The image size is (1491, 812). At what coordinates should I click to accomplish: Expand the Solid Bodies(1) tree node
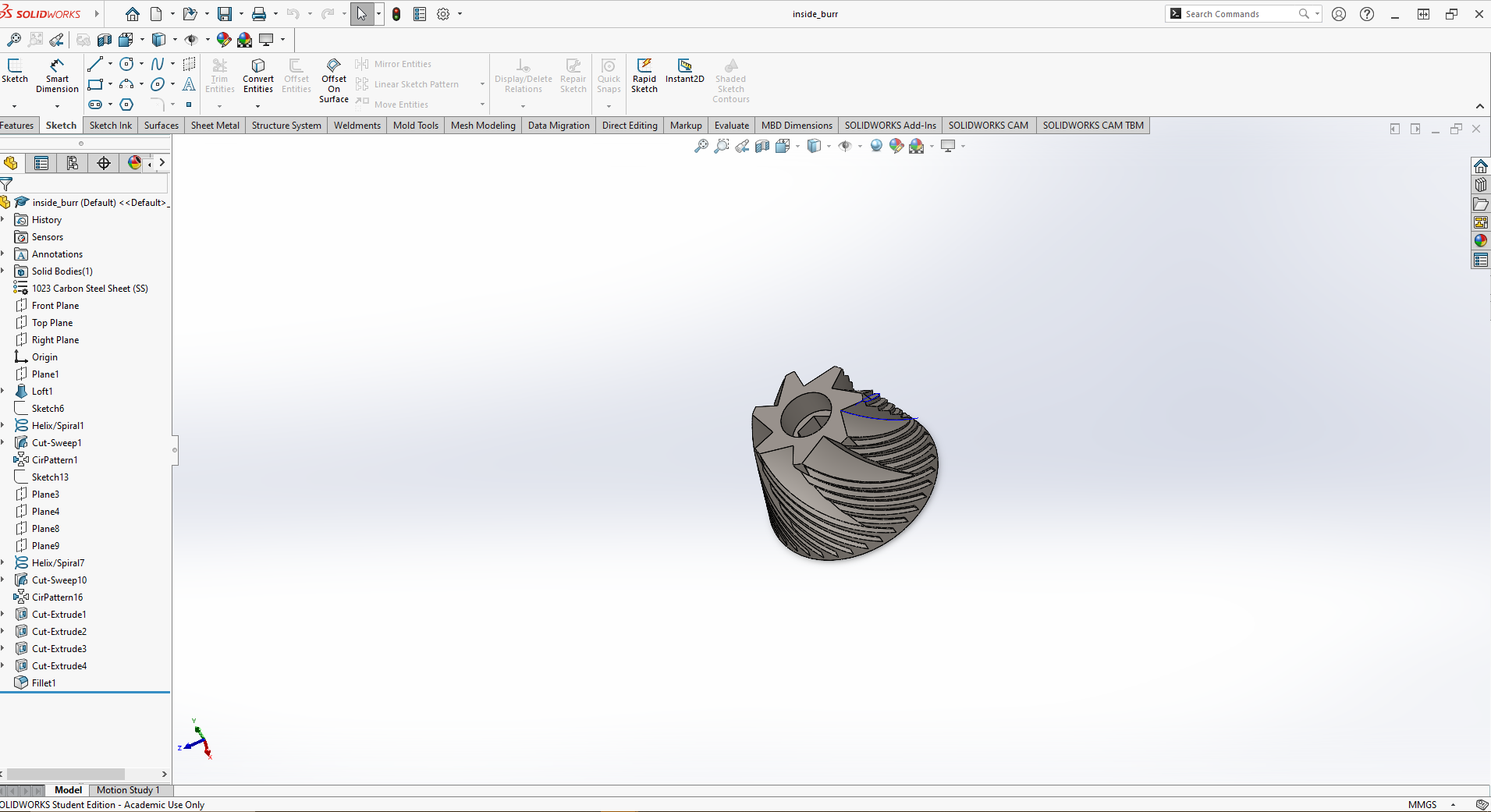[x=3, y=271]
